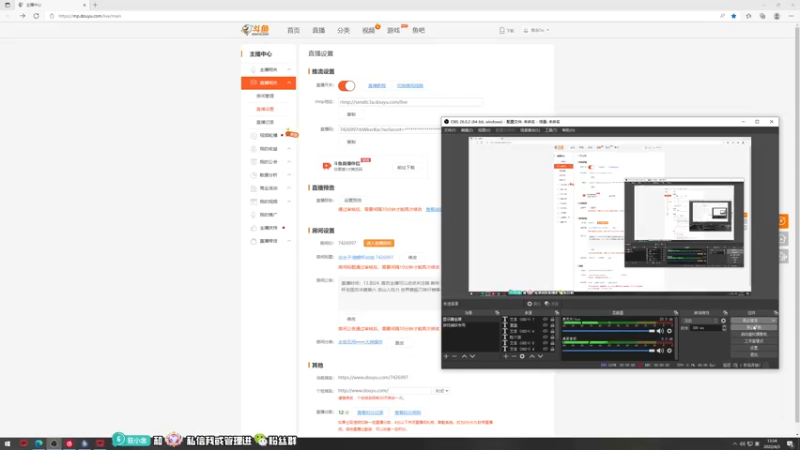This screenshot has height=450, width=800.
Task: Lock the 文本 (GDI+) 7 source
Action: point(552,319)
